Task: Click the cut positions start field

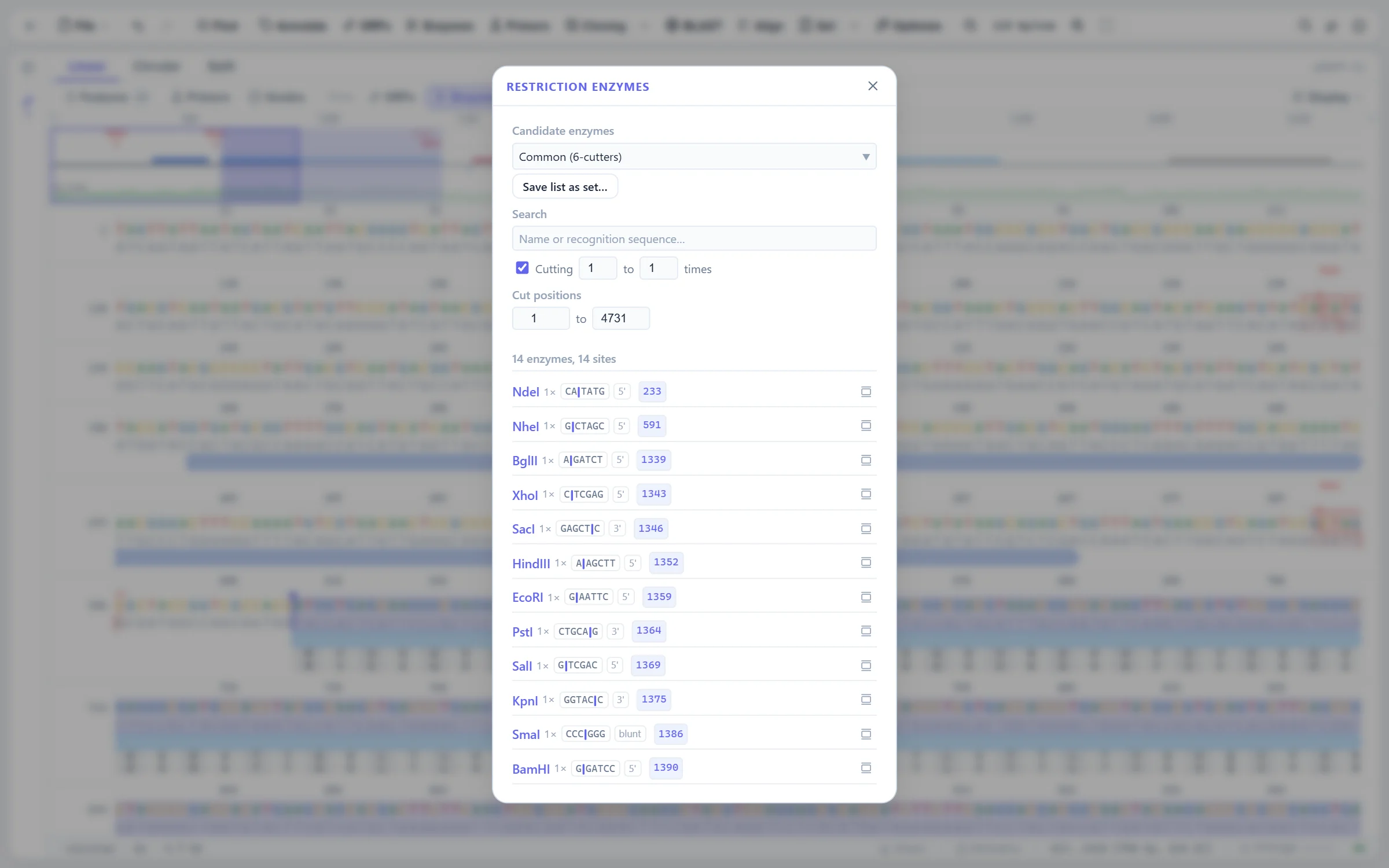Action: tap(541, 318)
